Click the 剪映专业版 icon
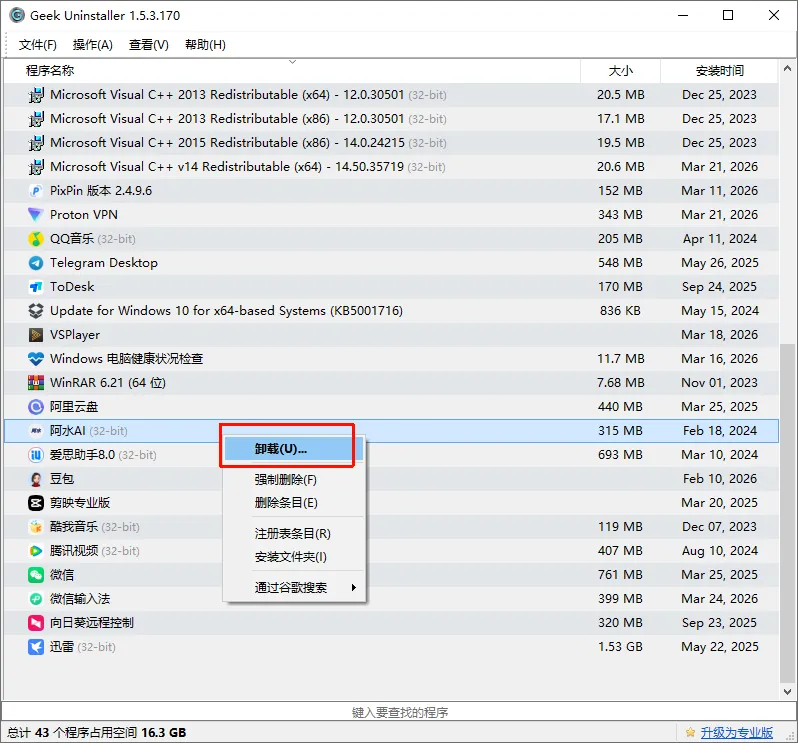 (x=36, y=503)
